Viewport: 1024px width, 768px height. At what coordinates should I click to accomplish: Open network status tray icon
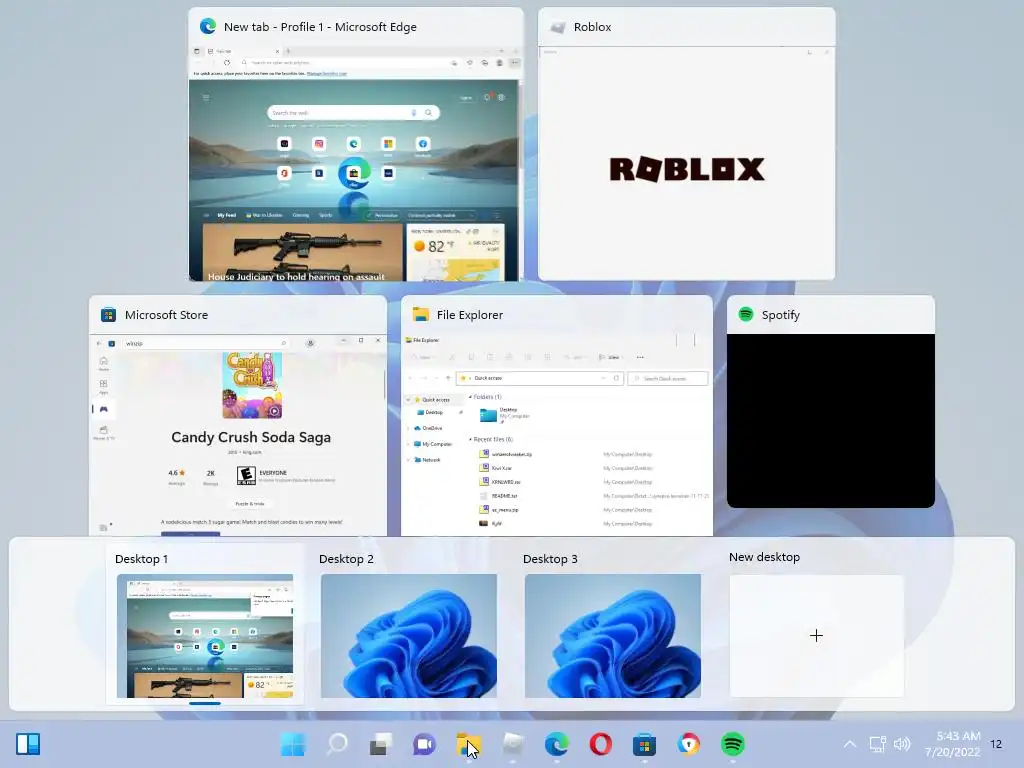tap(877, 744)
